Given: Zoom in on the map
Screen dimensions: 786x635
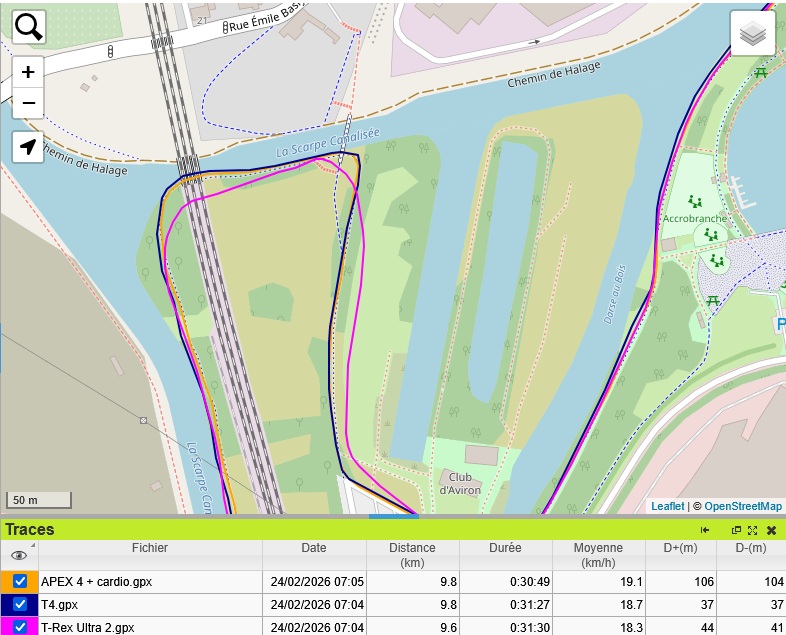Looking at the screenshot, I should (28, 72).
